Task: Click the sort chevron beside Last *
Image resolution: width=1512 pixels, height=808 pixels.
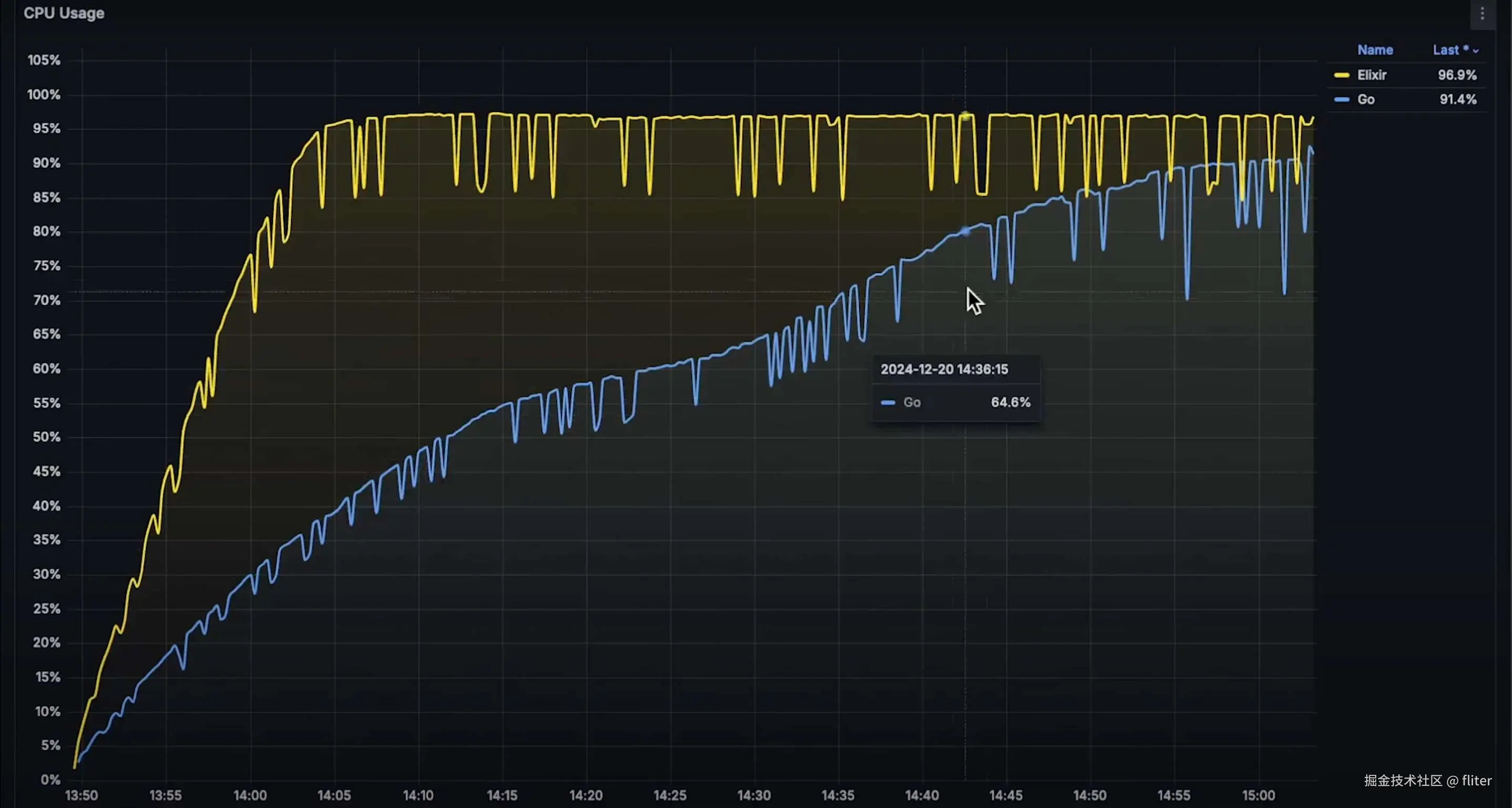Action: click(1476, 51)
